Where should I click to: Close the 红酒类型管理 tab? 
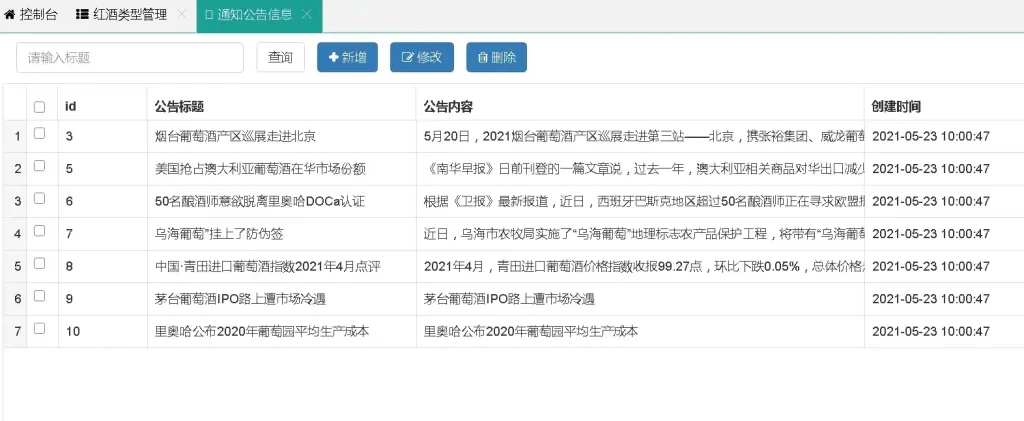(182, 14)
